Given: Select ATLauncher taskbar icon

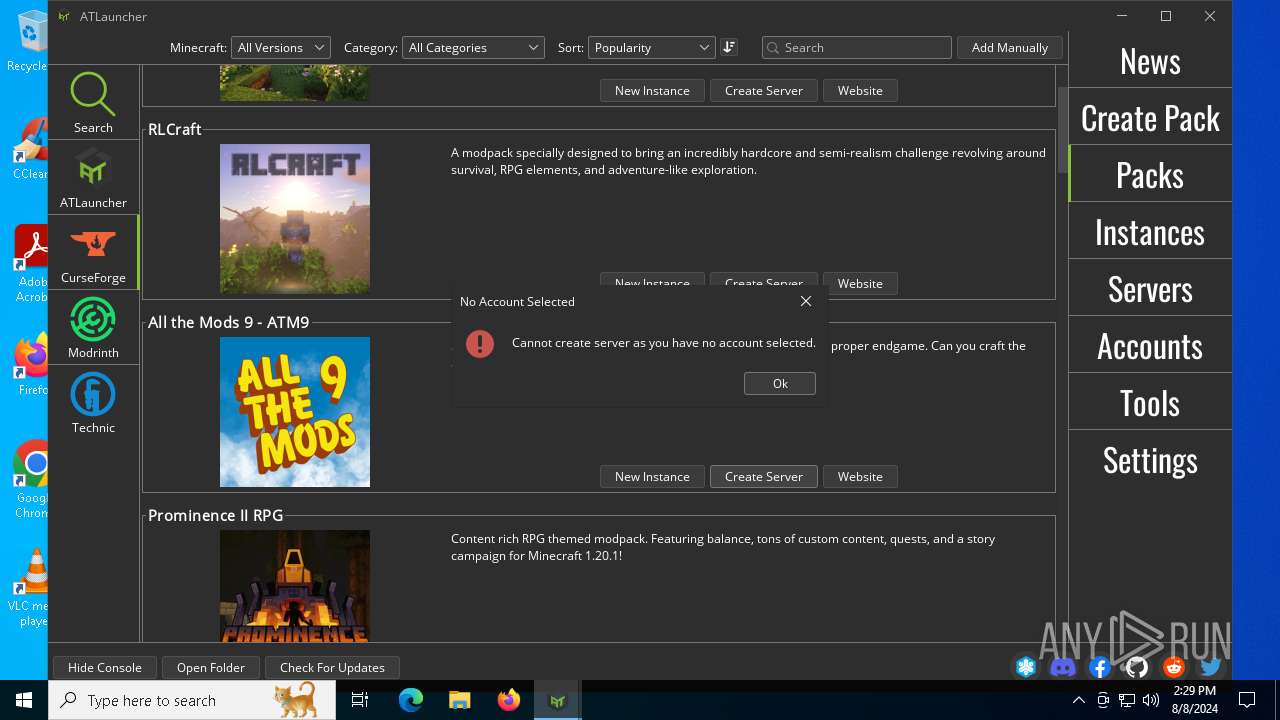Looking at the screenshot, I should click(558, 700).
